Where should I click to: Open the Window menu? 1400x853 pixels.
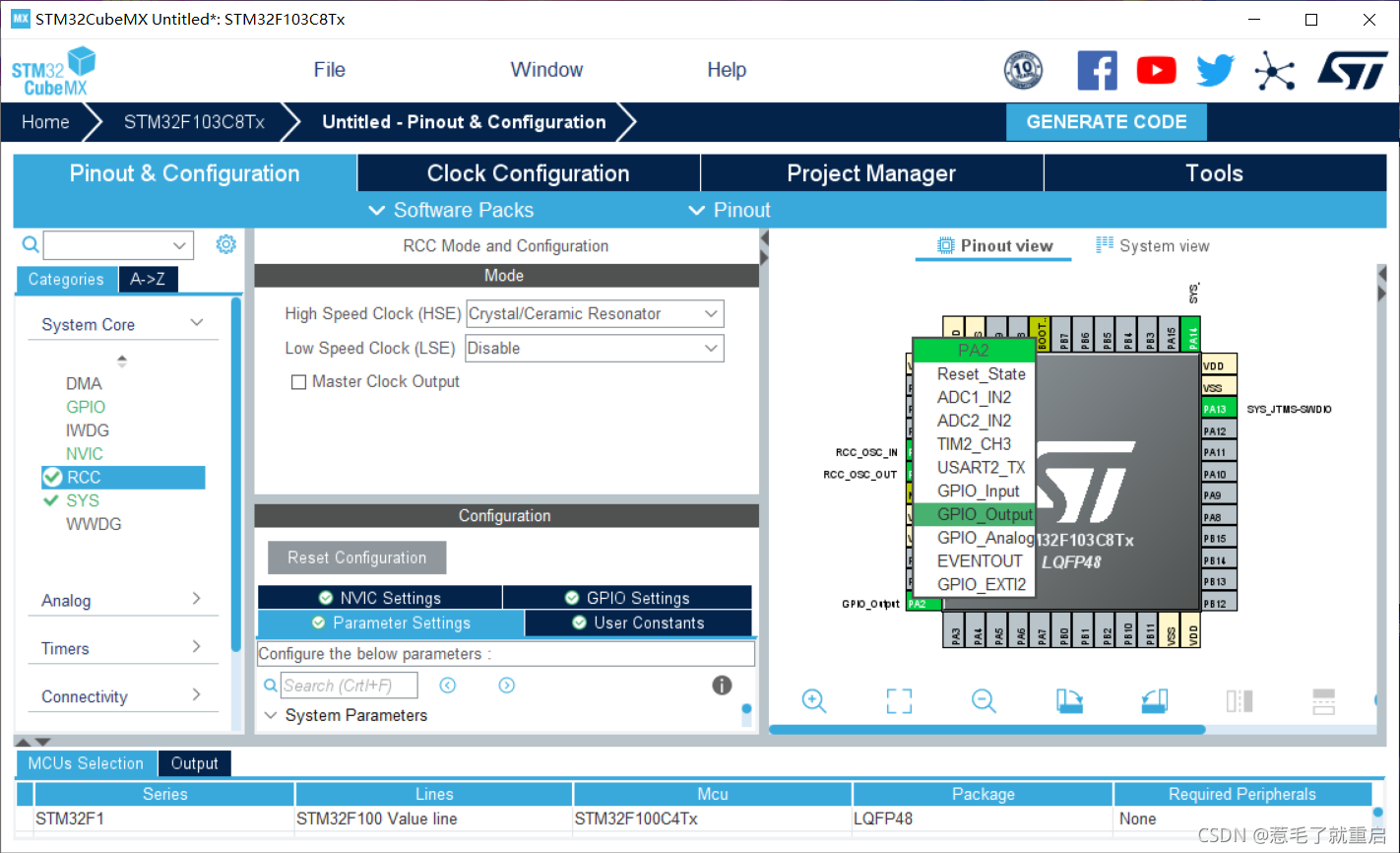[546, 70]
